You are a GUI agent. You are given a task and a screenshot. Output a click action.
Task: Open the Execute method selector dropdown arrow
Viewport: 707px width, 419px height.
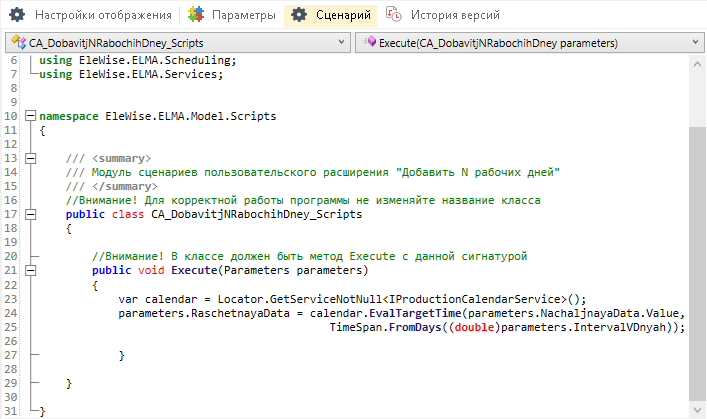tap(692, 43)
